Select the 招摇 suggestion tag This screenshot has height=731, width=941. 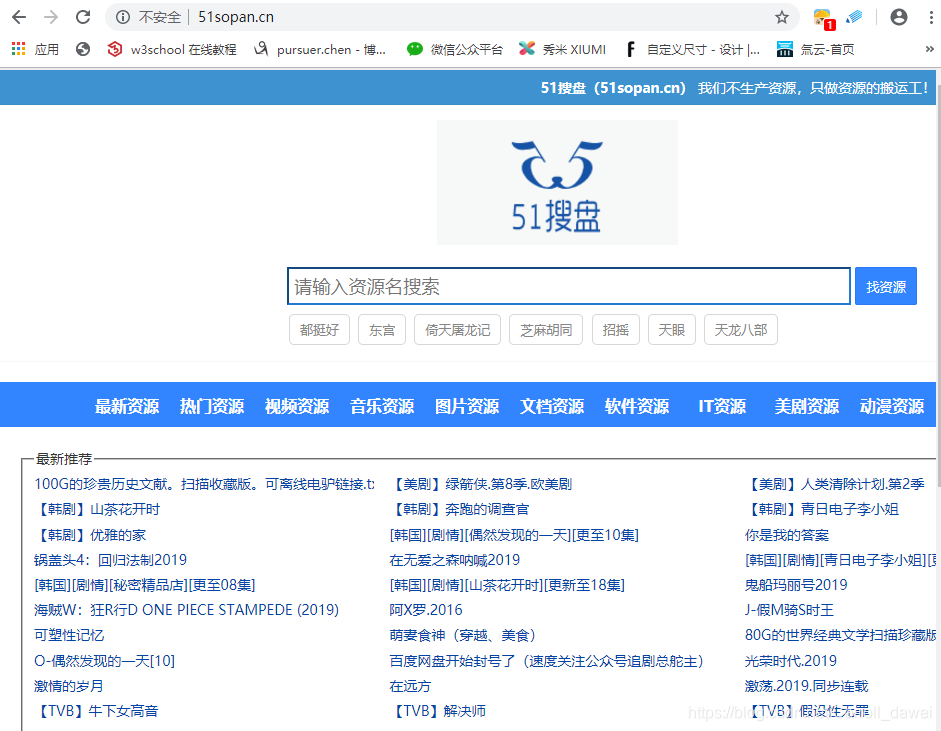coord(616,329)
